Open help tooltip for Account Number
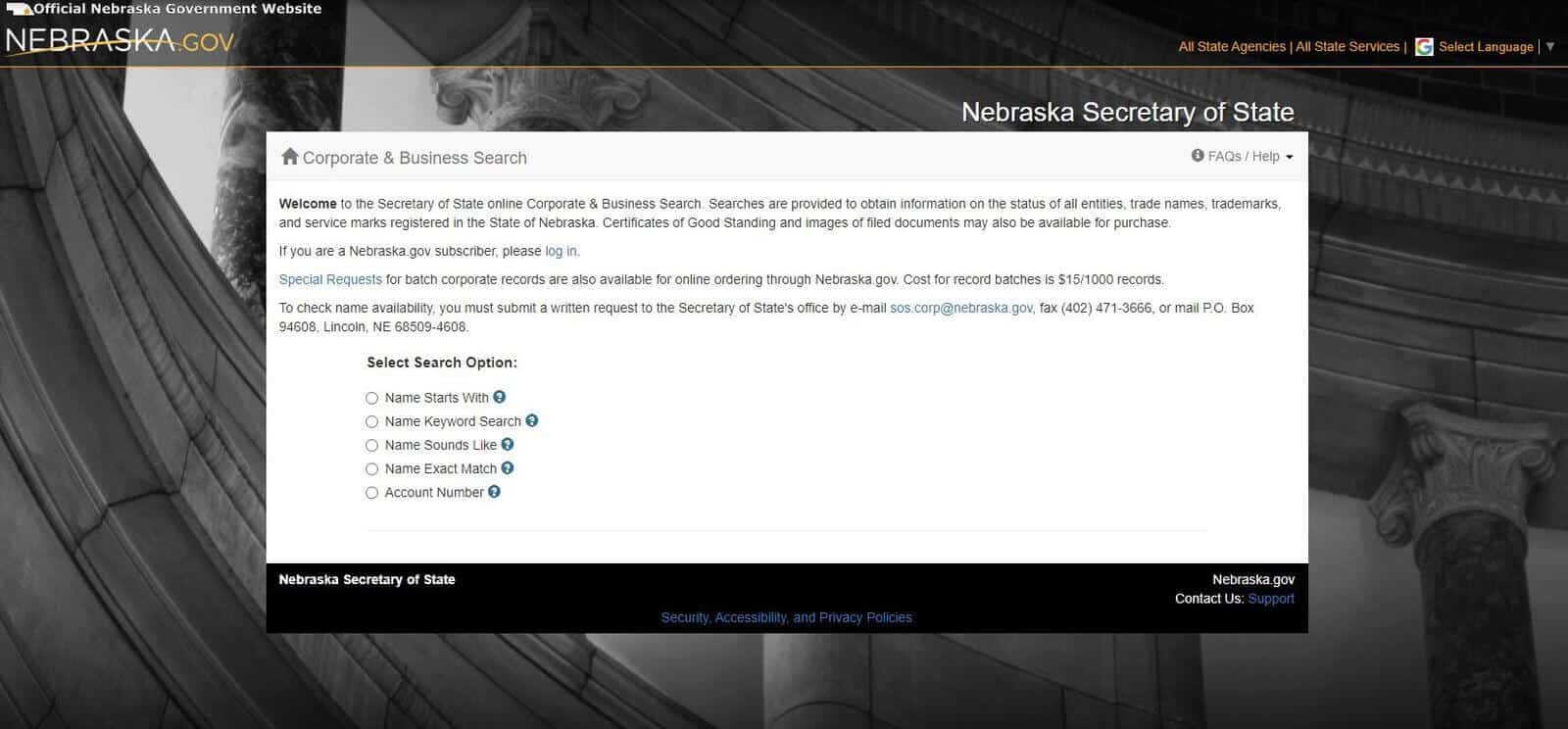The image size is (1568, 729). point(494,492)
